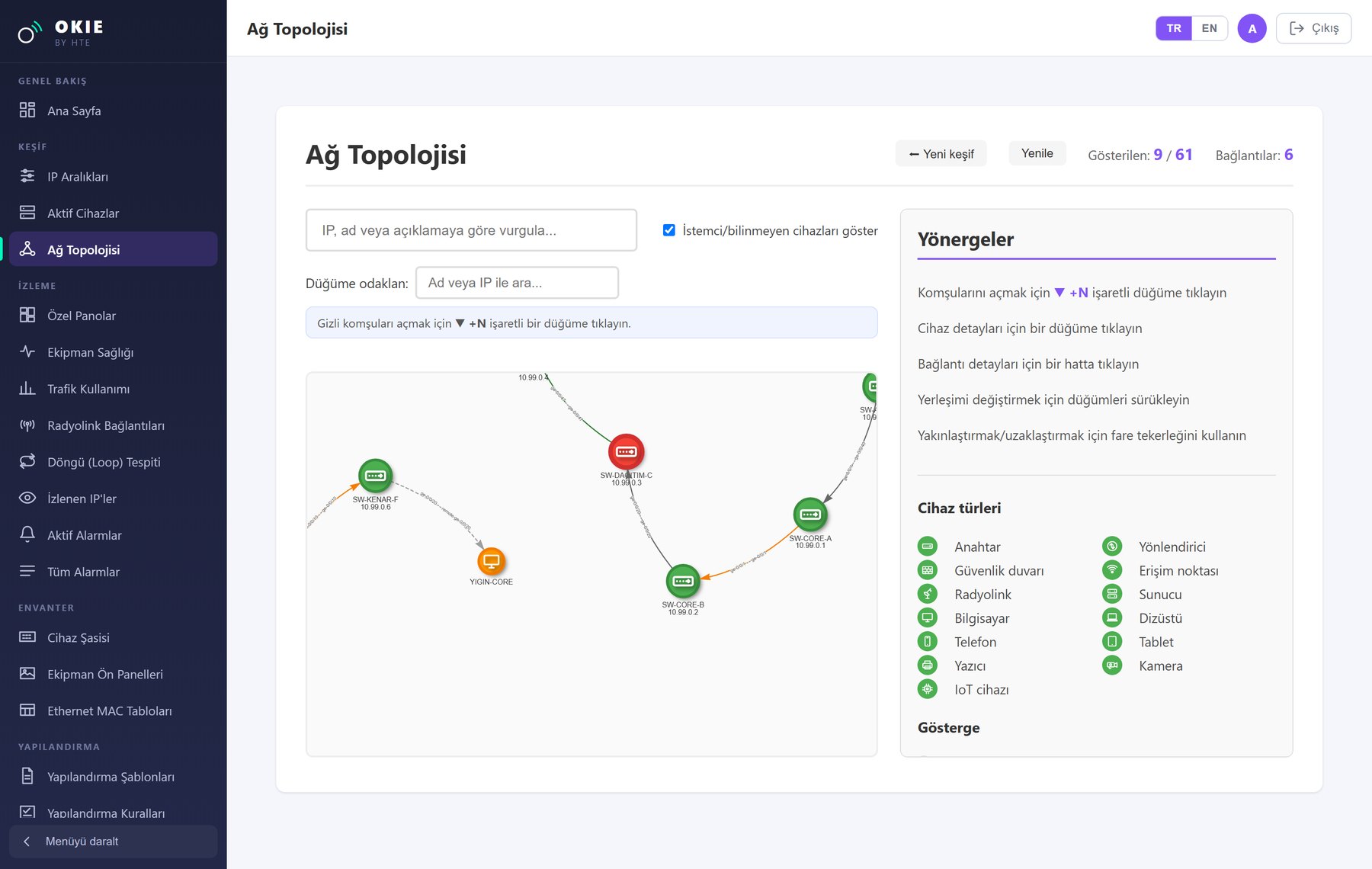Collapse the menu with Menüyü daralt

tap(113, 842)
